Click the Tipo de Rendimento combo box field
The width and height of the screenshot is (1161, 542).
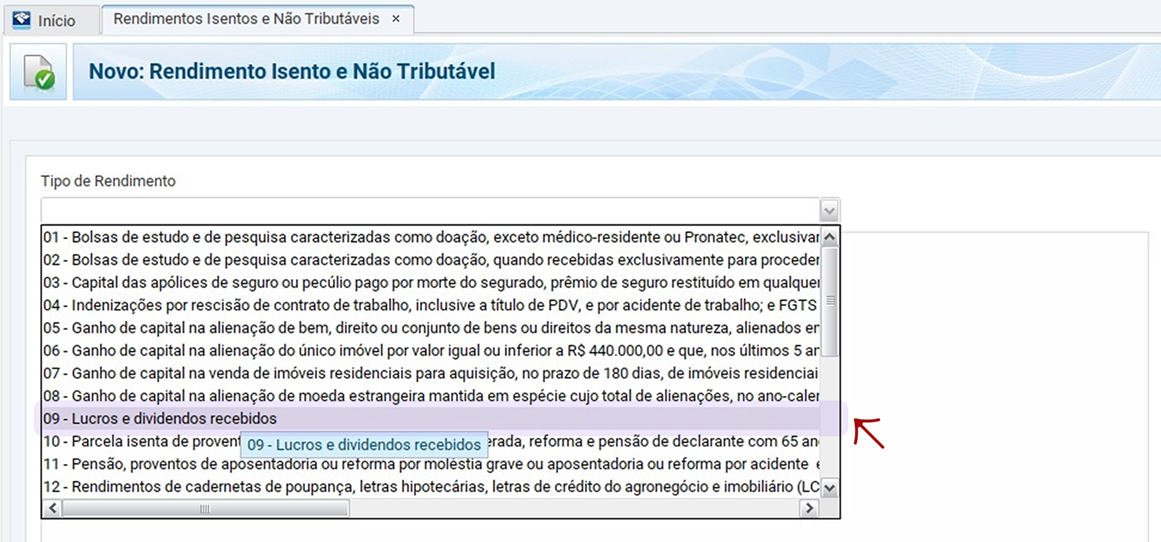click(x=441, y=210)
